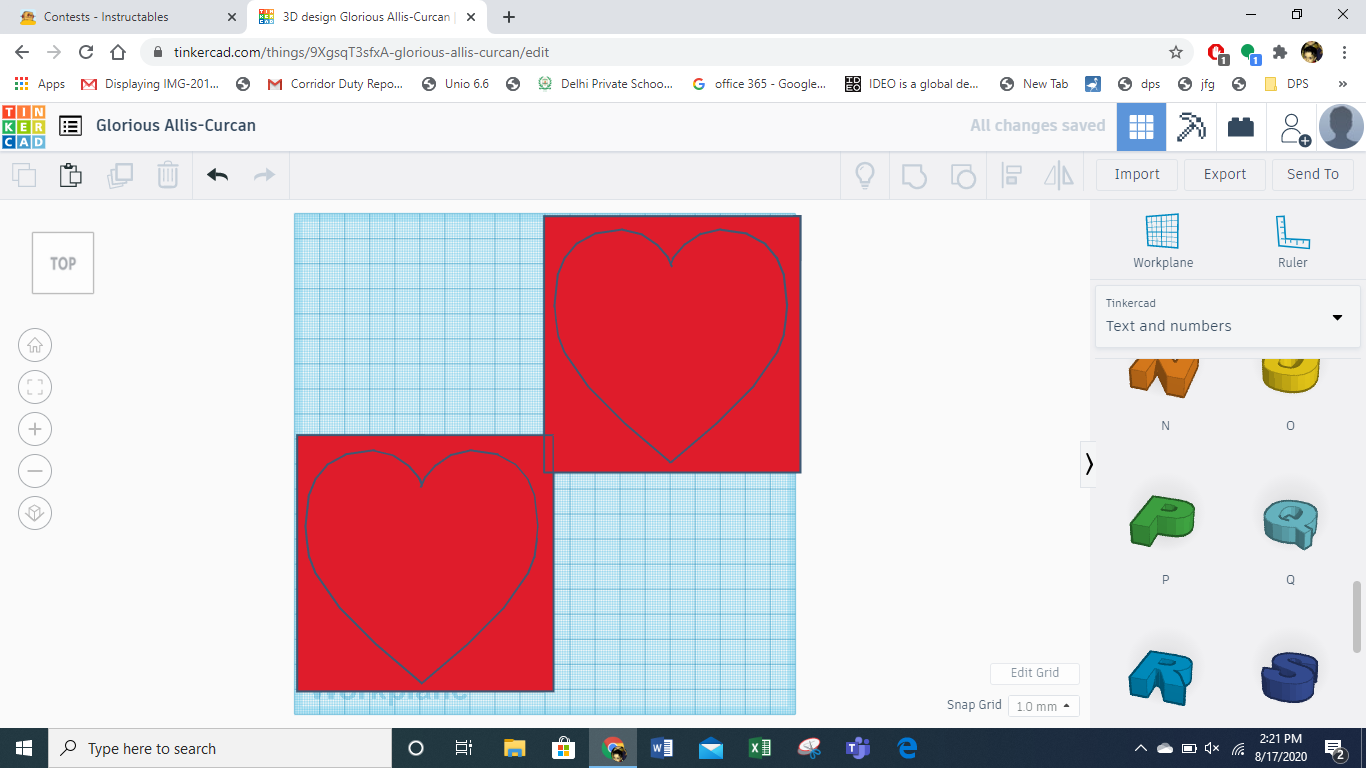Select the dark blue letter S shape

[x=1290, y=678]
